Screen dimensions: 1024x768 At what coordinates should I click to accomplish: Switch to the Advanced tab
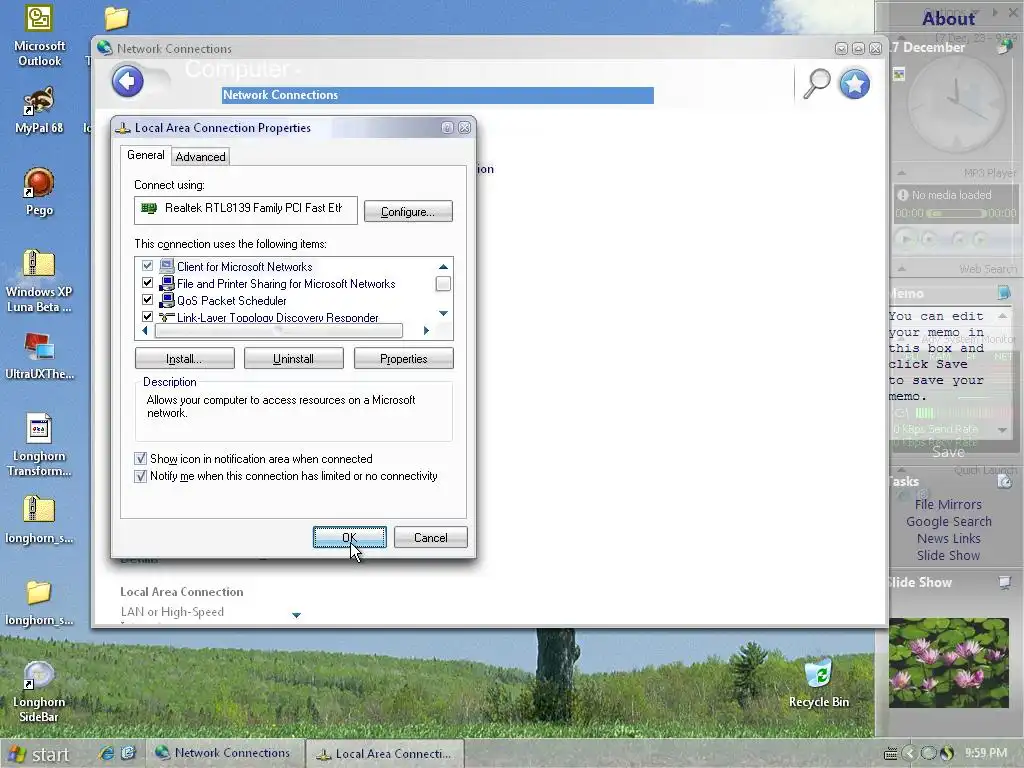pos(200,157)
